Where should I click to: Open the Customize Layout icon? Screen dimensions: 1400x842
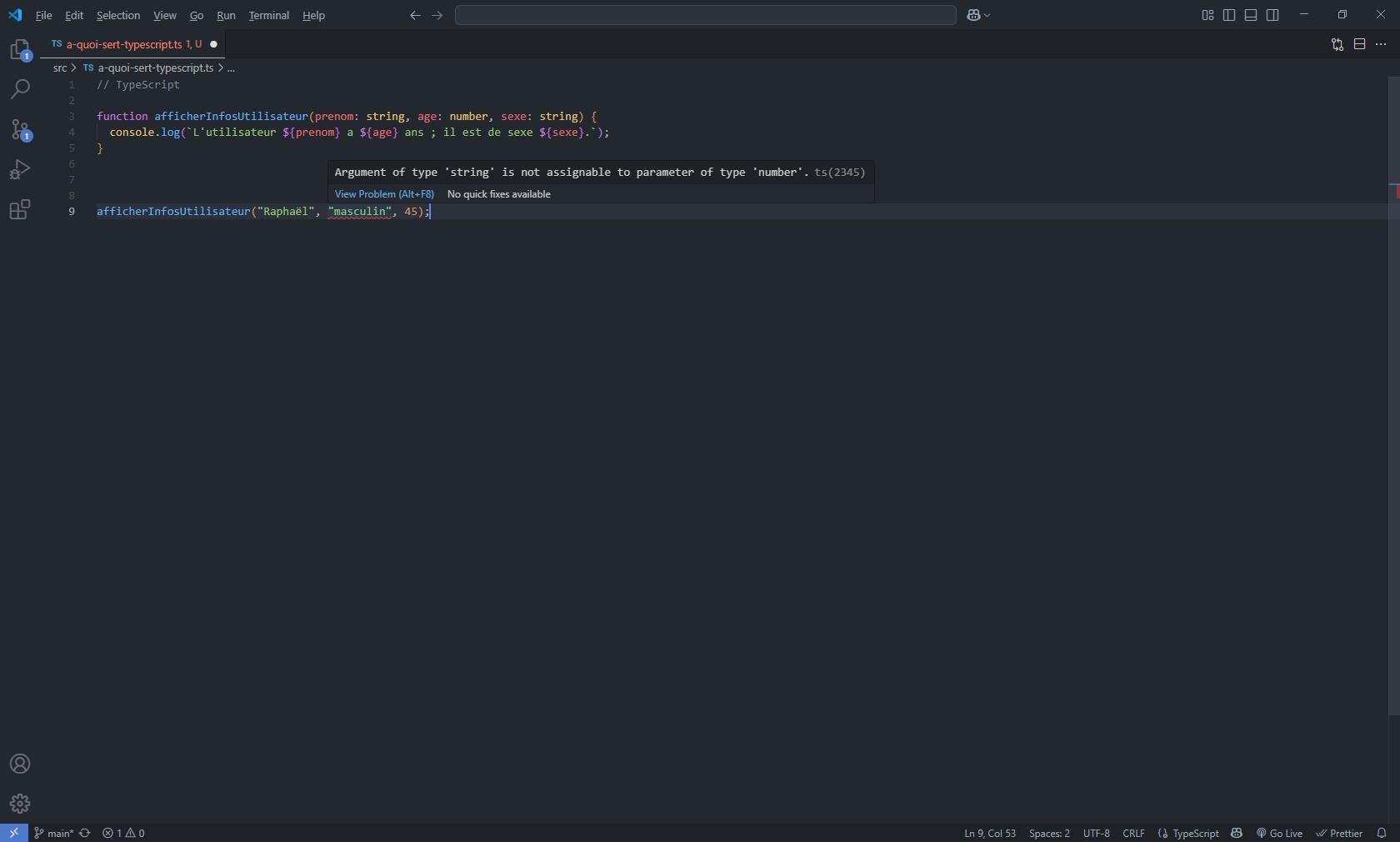click(1207, 15)
